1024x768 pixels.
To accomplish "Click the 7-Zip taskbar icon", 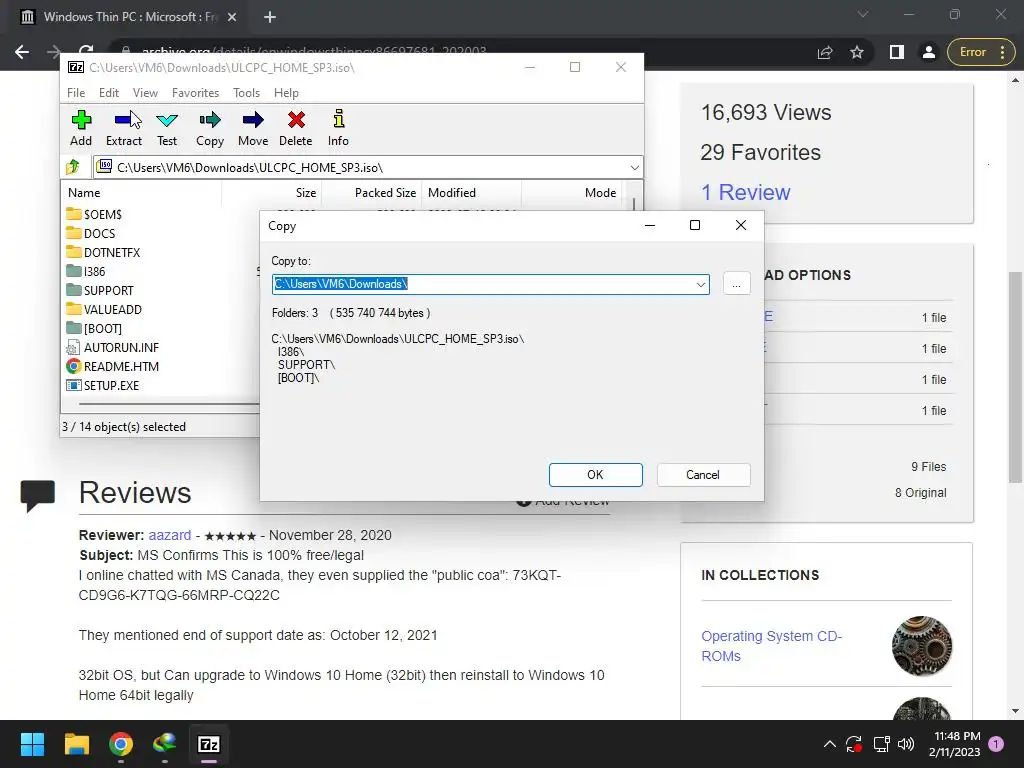I will (209, 744).
